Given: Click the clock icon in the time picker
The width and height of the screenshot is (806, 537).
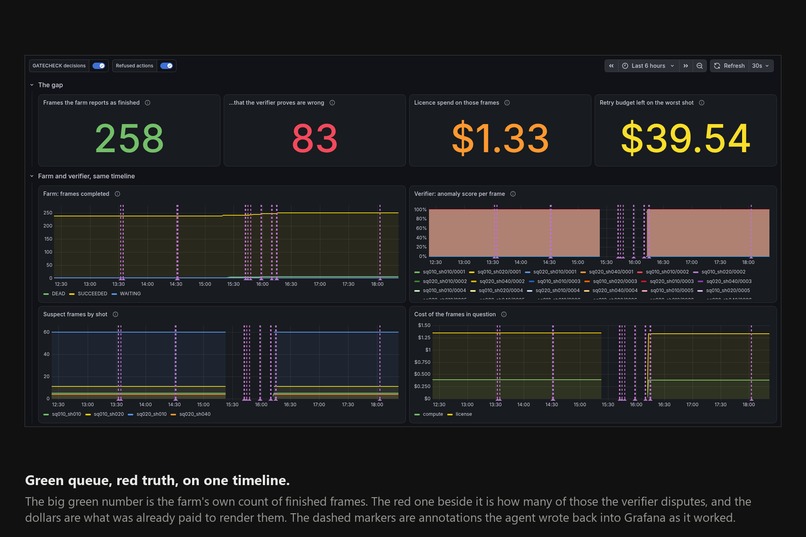Looking at the screenshot, I should [625, 66].
